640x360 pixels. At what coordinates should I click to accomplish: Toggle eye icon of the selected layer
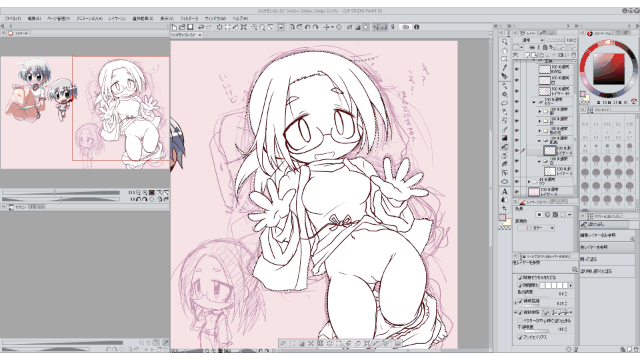click(517, 151)
